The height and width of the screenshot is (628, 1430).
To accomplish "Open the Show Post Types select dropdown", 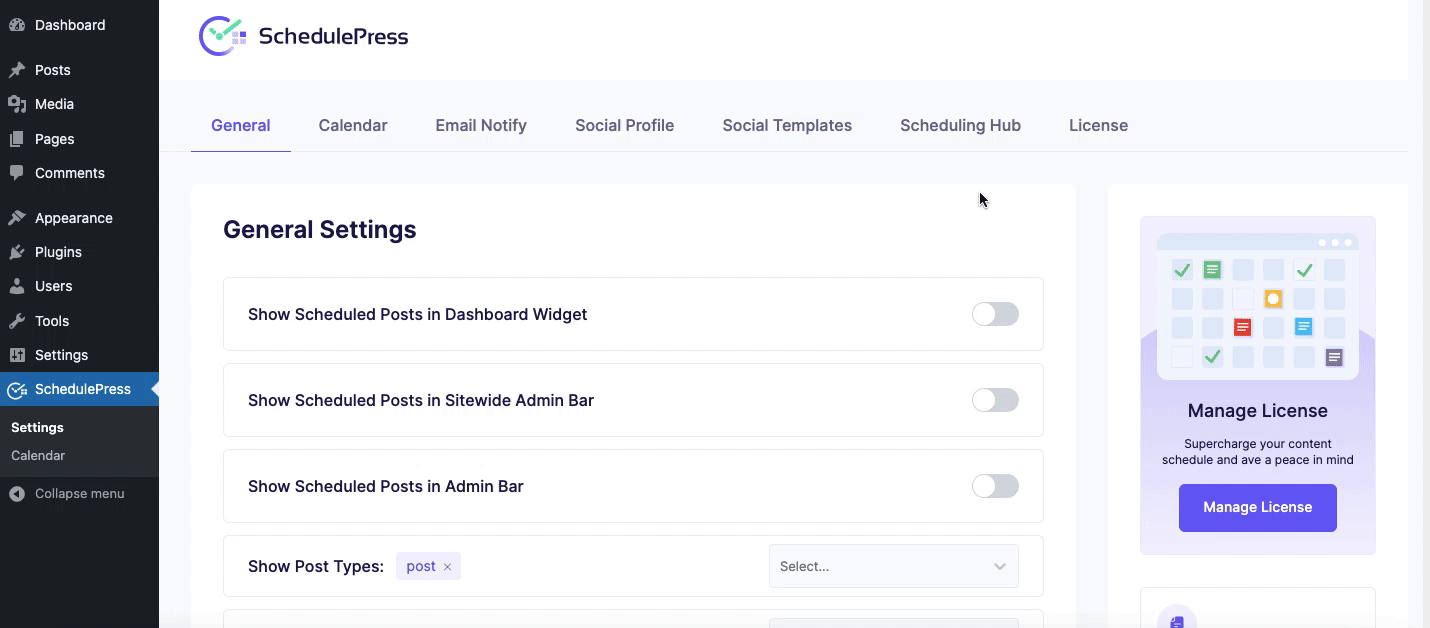I will 893,566.
